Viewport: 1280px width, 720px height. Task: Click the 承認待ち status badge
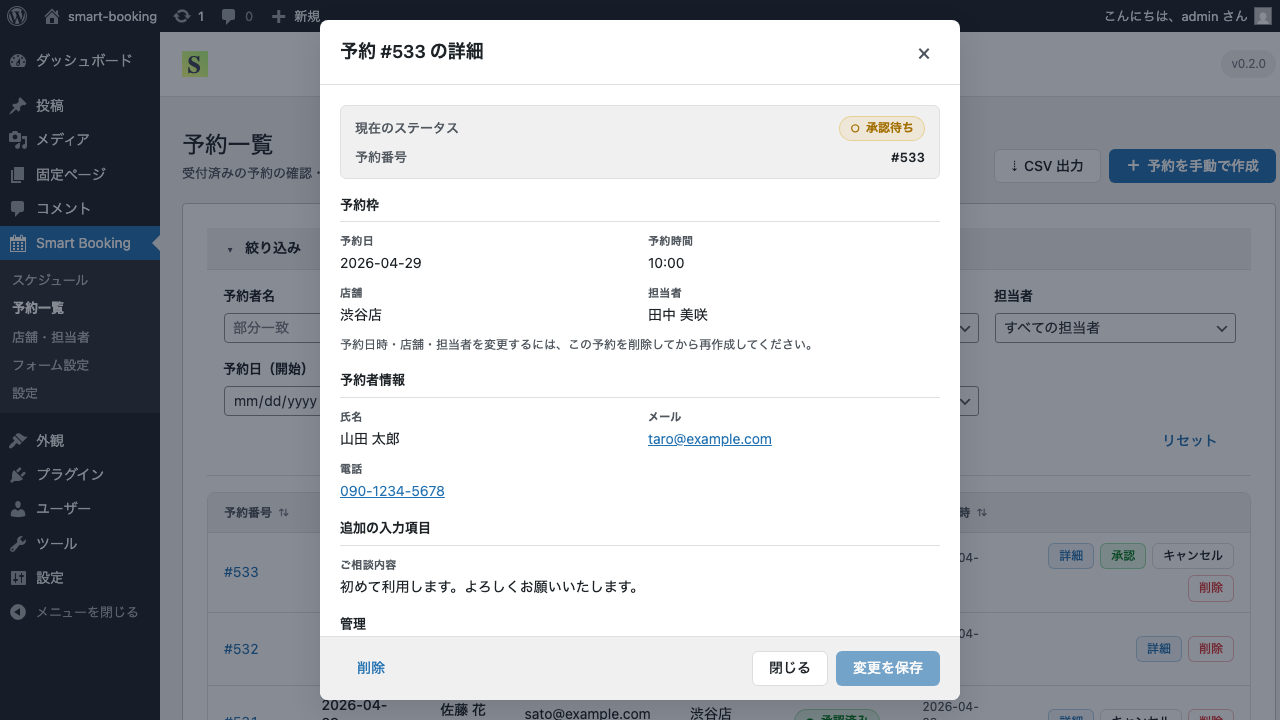tap(882, 128)
